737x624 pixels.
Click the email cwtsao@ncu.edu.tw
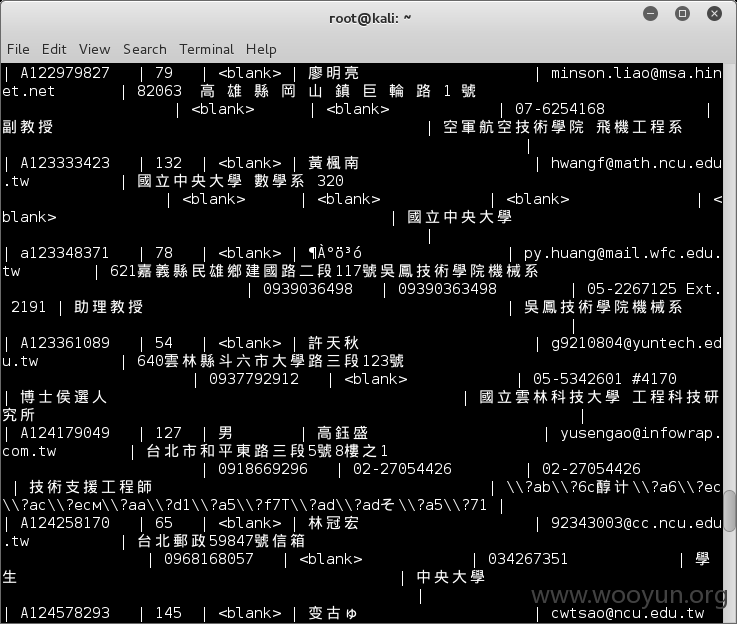click(x=627, y=613)
